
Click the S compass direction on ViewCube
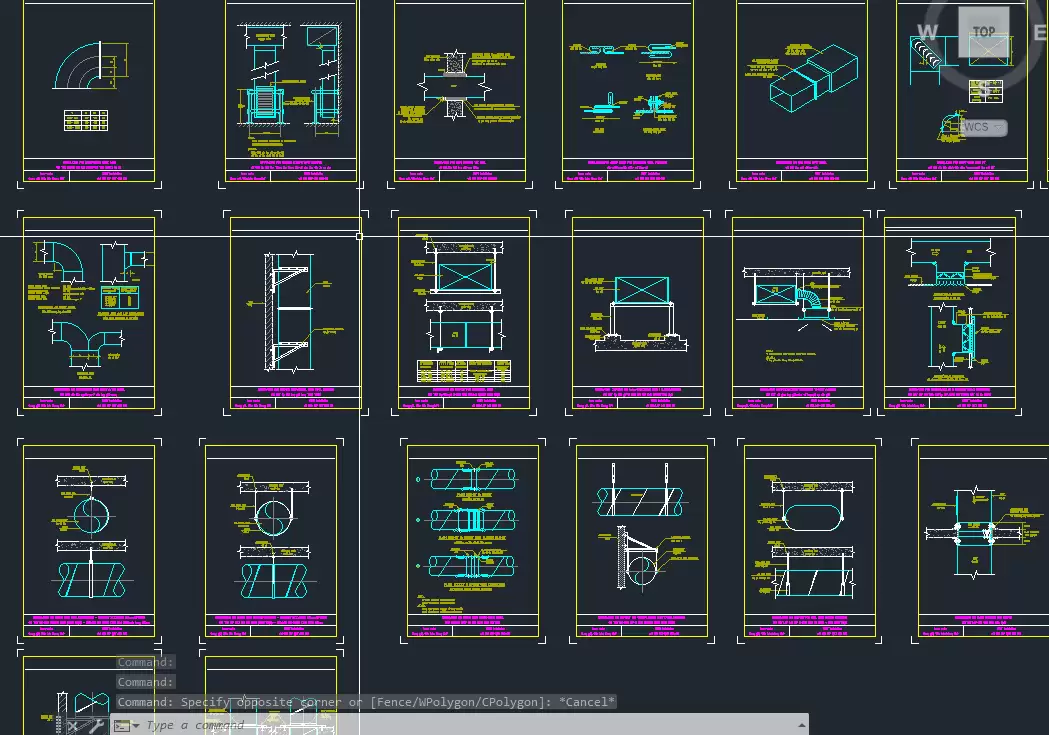click(x=984, y=88)
